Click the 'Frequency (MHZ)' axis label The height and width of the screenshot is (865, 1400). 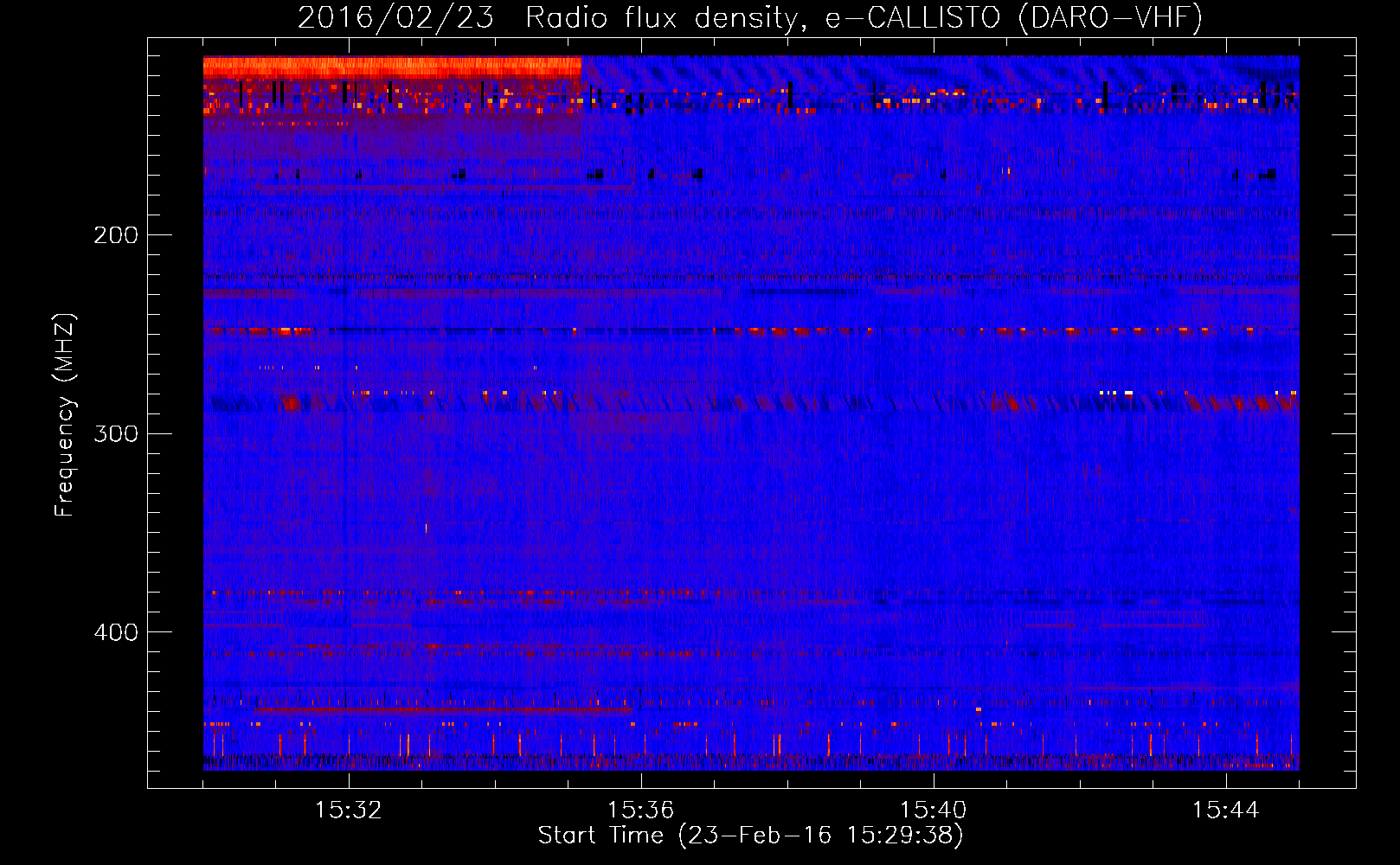tap(66, 414)
